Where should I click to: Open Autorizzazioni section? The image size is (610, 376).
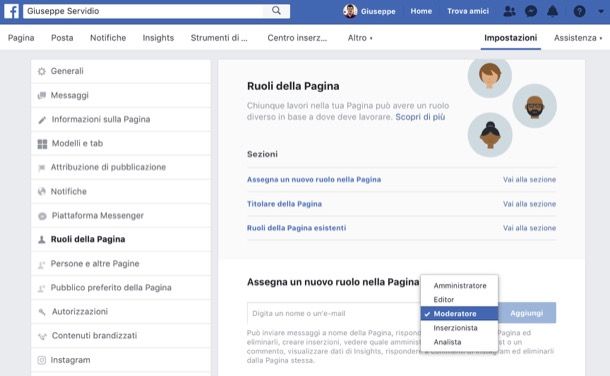pyautogui.click(x=121, y=311)
